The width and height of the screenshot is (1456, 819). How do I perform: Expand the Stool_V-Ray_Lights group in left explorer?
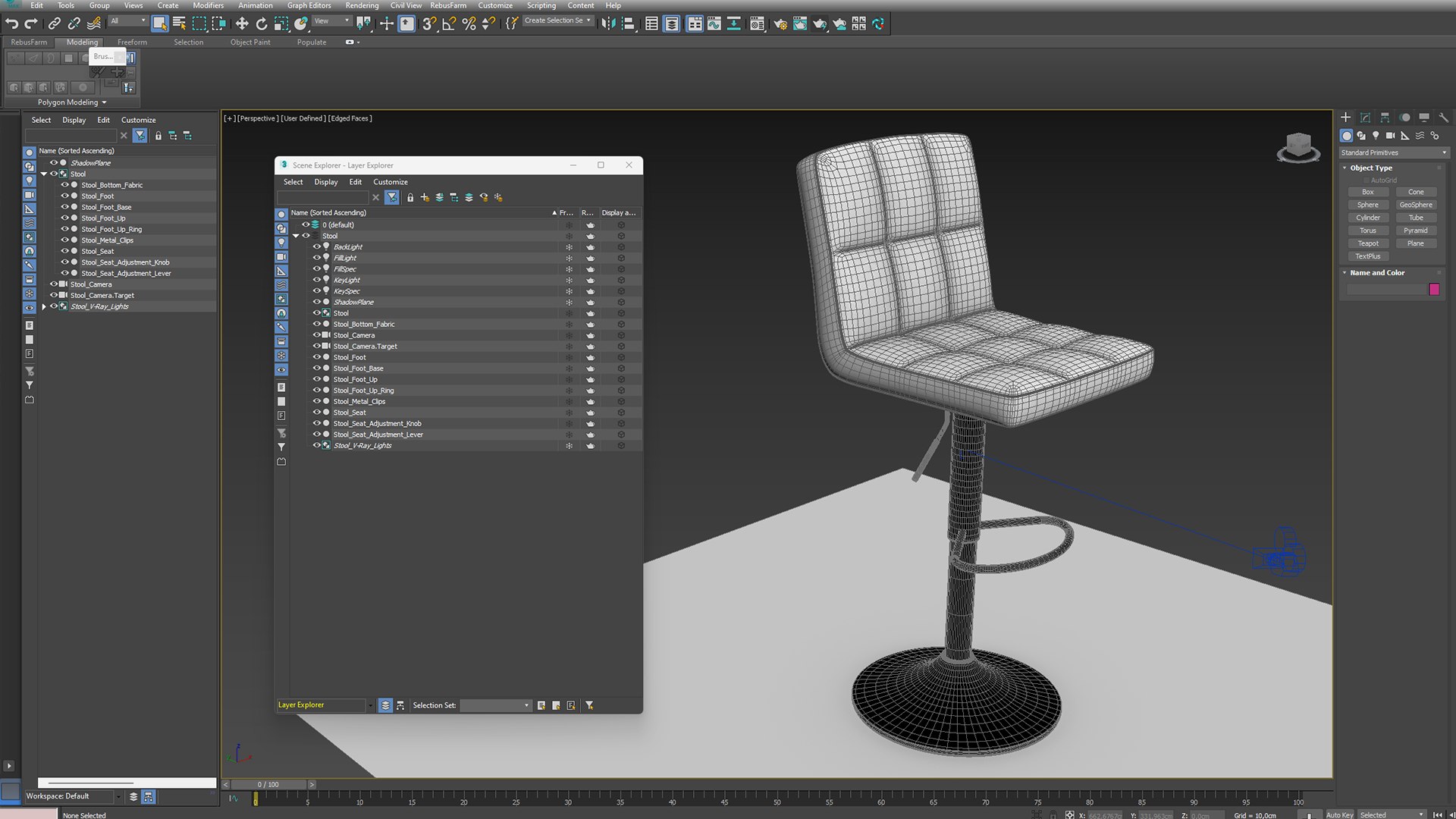tap(44, 306)
